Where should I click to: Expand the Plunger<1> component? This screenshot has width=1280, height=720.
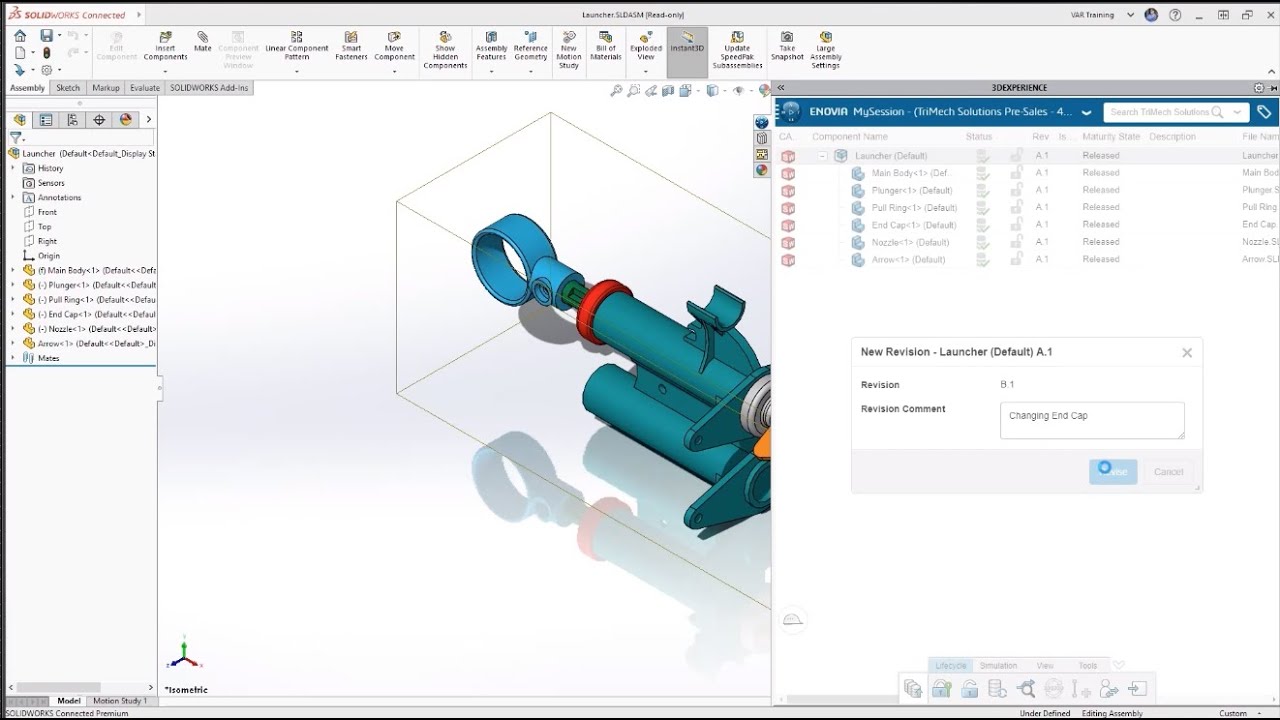13,285
